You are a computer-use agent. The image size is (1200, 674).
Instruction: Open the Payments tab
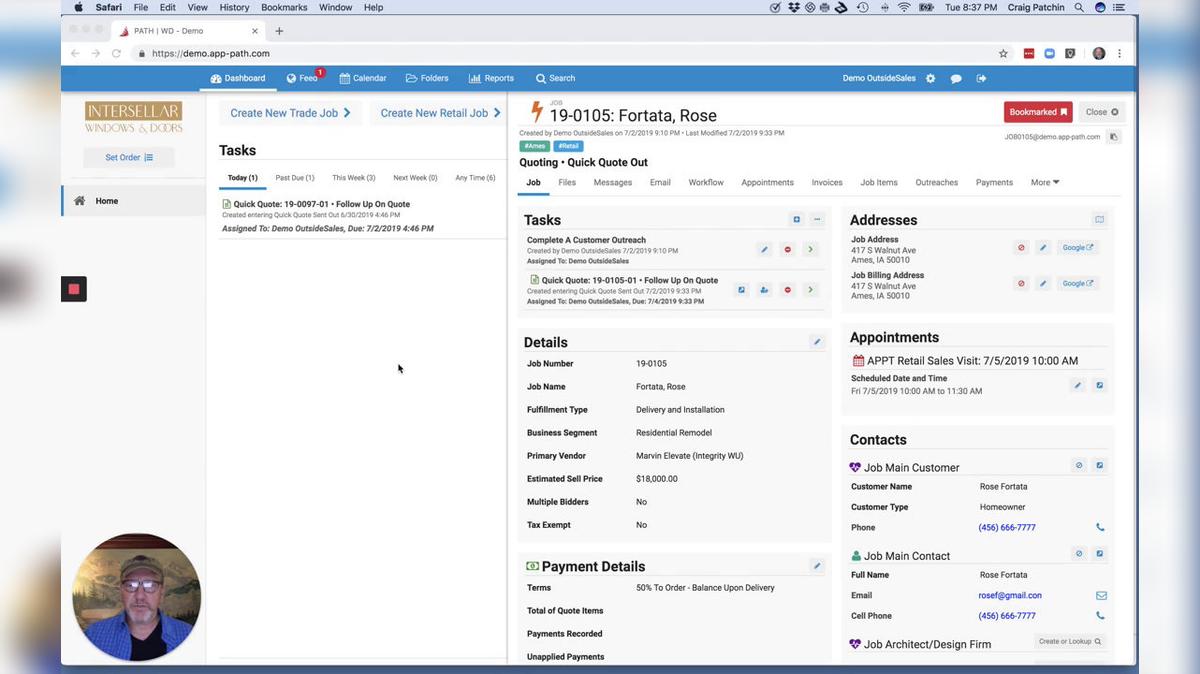(994, 182)
